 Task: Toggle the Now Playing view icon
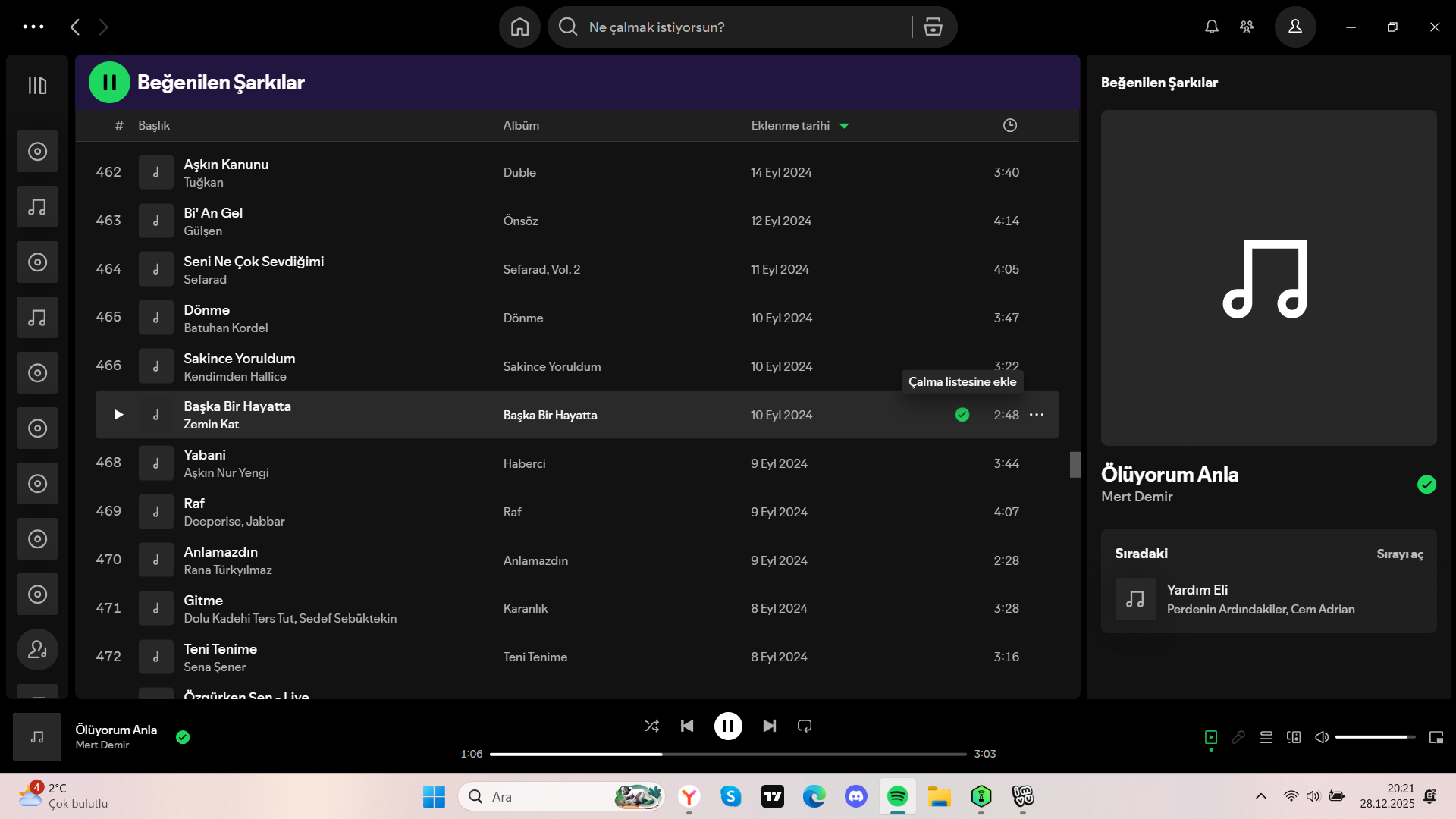[x=1211, y=737]
